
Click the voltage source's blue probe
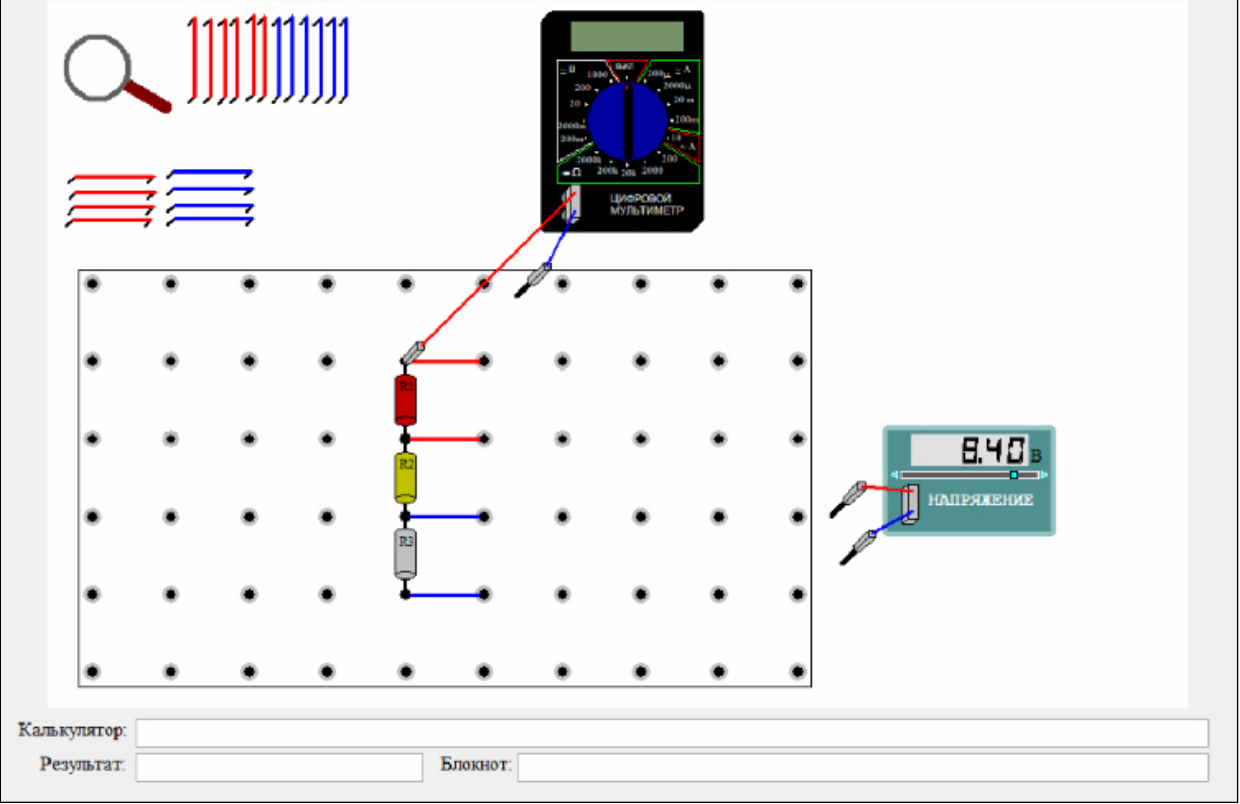tap(859, 549)
